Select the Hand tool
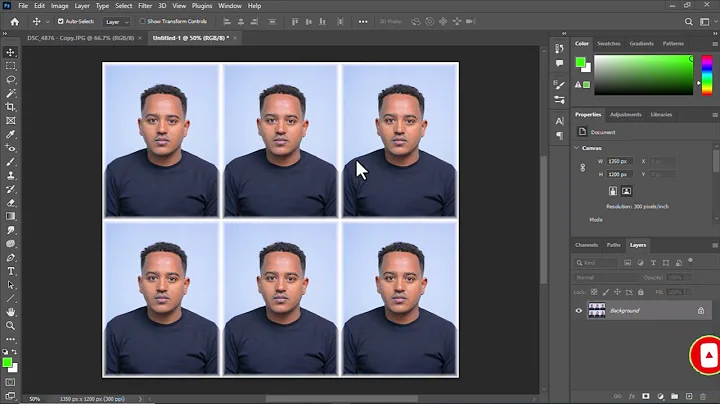Viewport: 720px width, 404px height. point(10,312)
